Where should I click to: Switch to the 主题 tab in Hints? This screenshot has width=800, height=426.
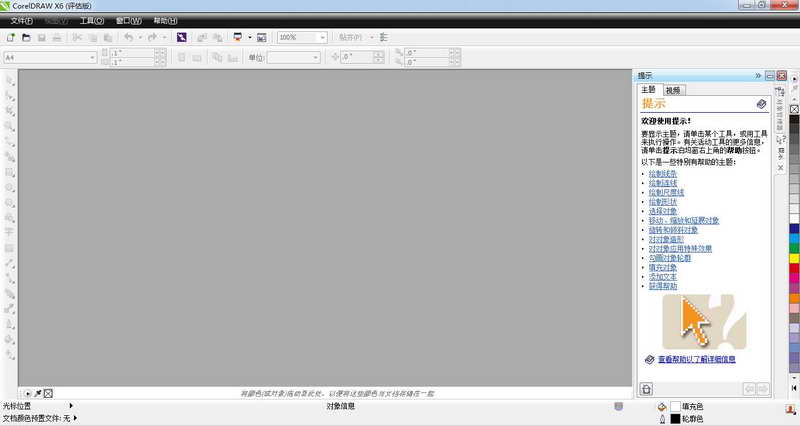(649, 90)
